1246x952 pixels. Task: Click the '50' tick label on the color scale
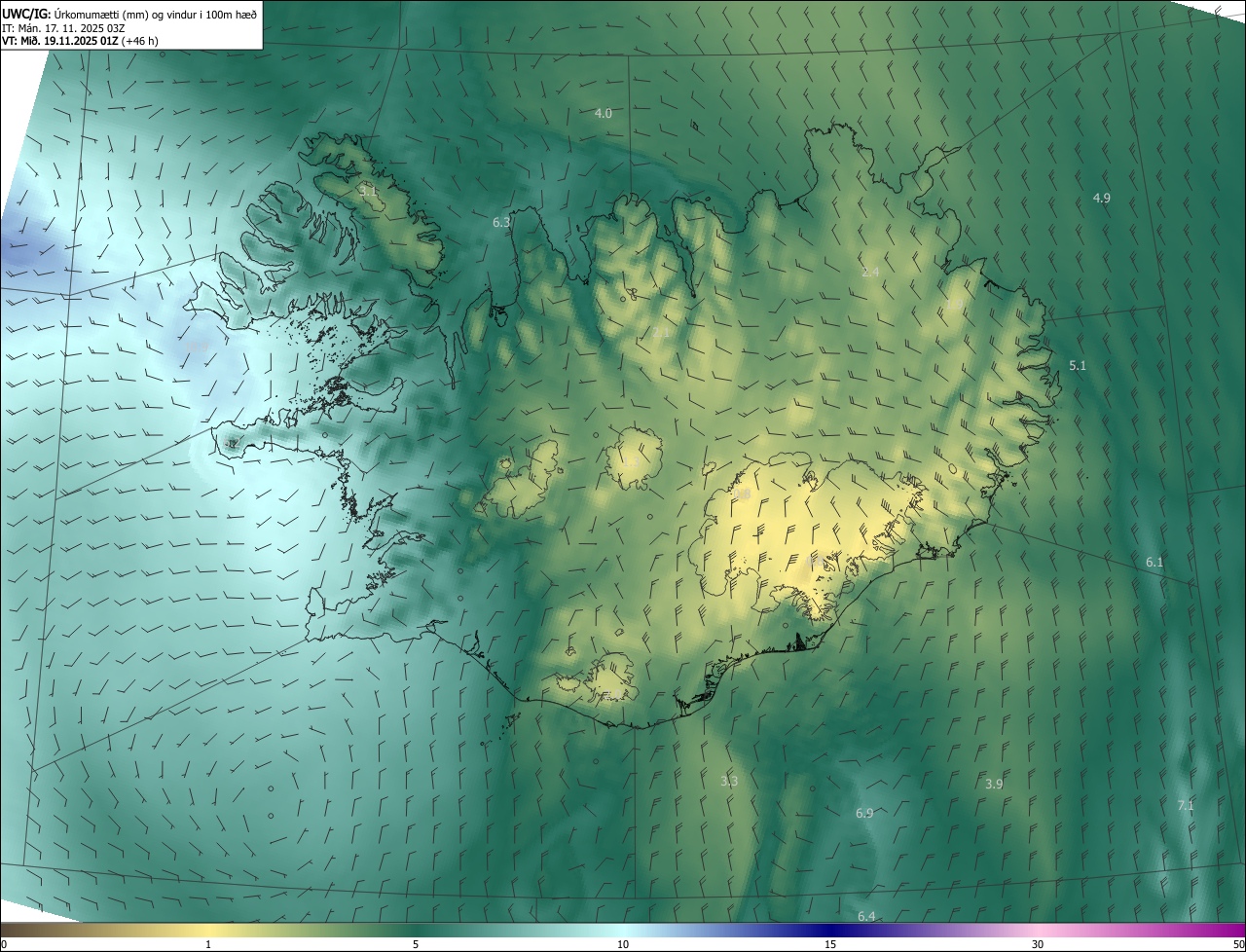pos(1238,944)
